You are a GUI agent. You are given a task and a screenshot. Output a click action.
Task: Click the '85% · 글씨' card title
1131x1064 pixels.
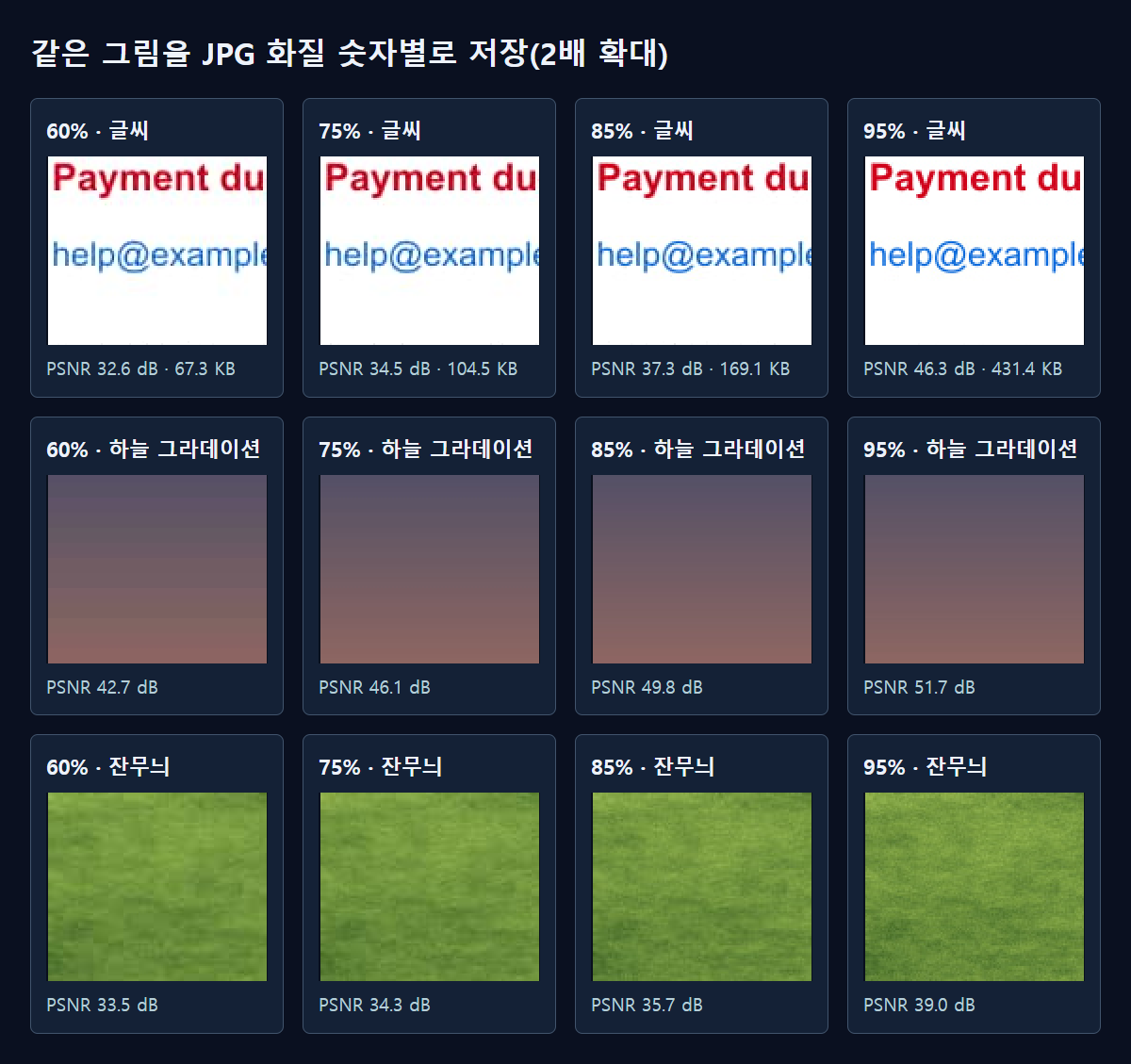click(x=643, y=131)
